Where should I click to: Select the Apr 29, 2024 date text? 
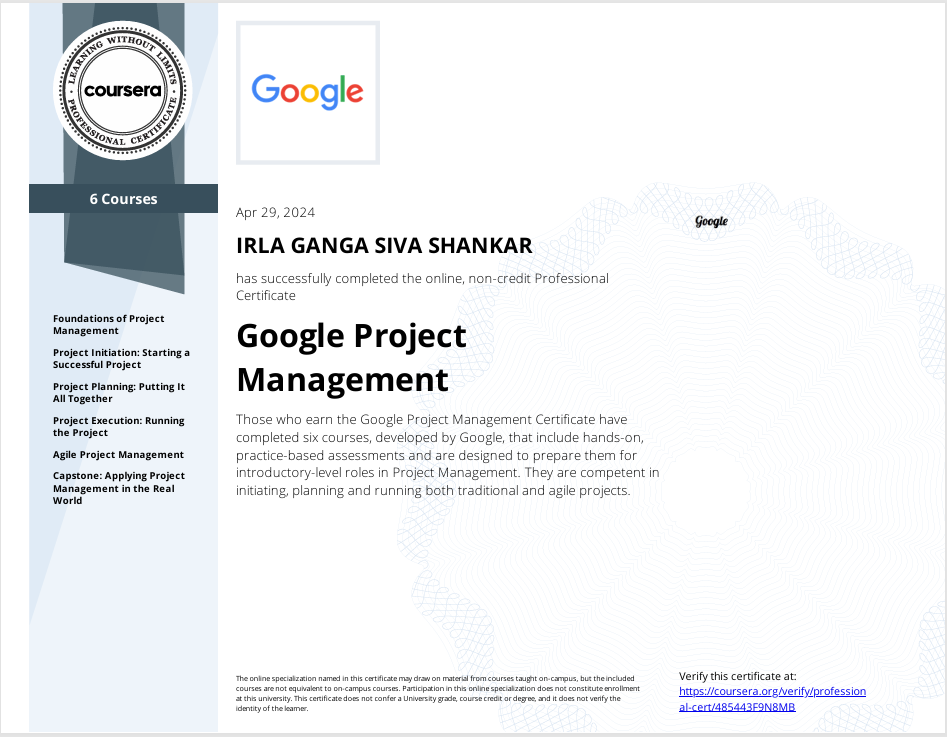274,212
